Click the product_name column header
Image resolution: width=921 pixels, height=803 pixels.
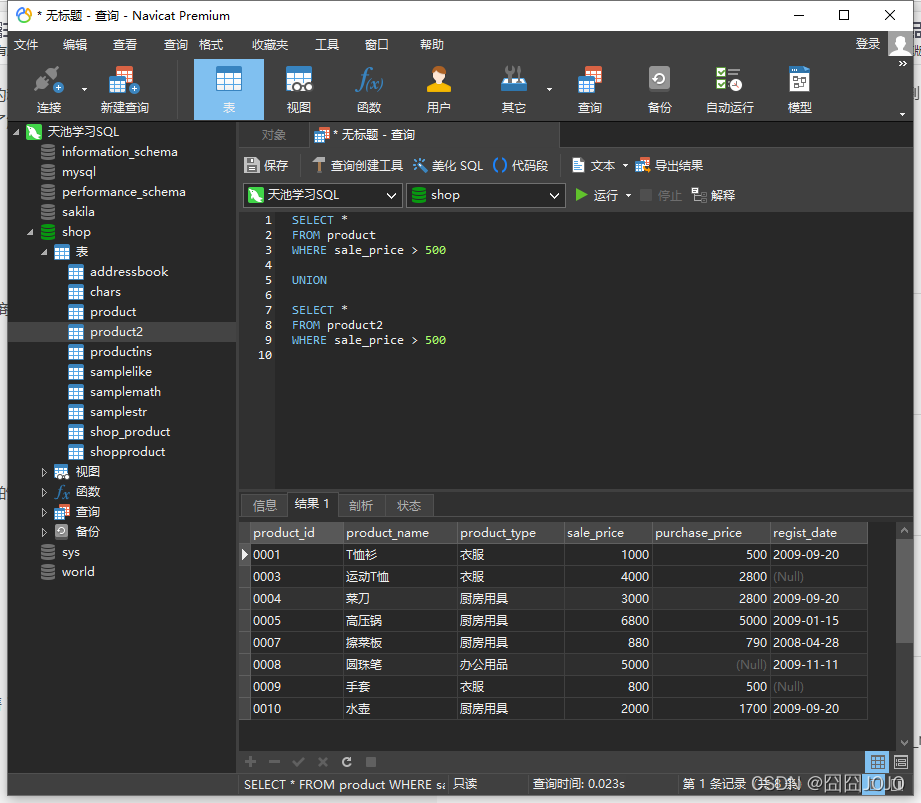[x=400, y=533]
